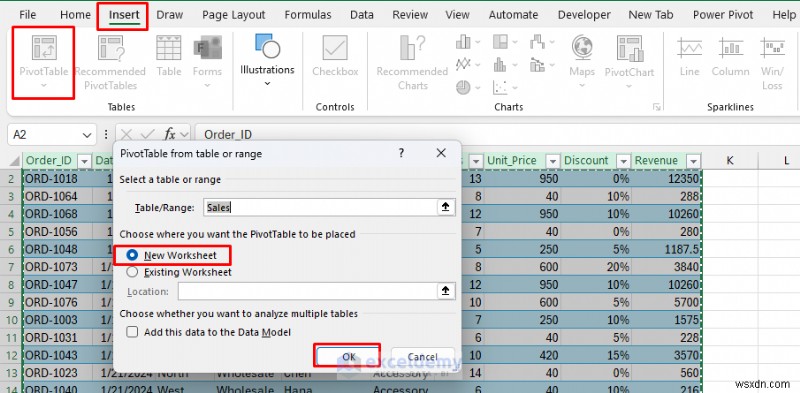
Task: Select the New Worksheet radio option
Action: [132, 255]
